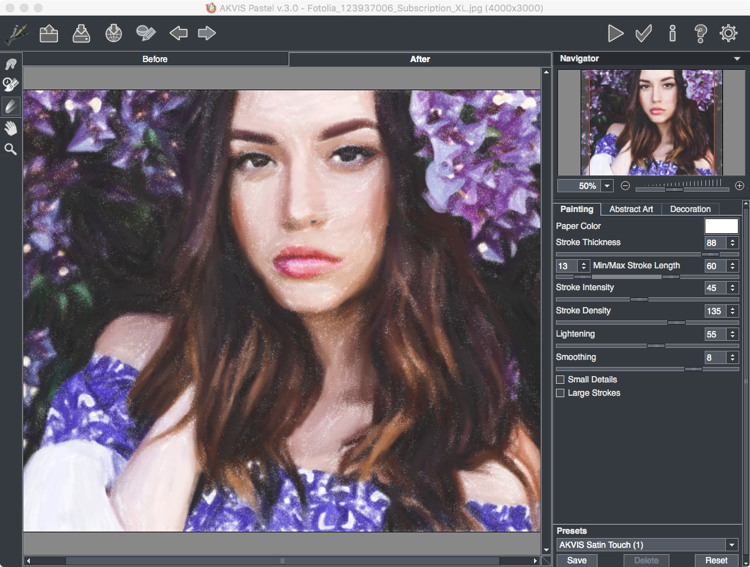Screen dimensions: 750x567
Task: Switch to the Abstract Art tab
Action: pyautogui.click(x=631, y=209)
